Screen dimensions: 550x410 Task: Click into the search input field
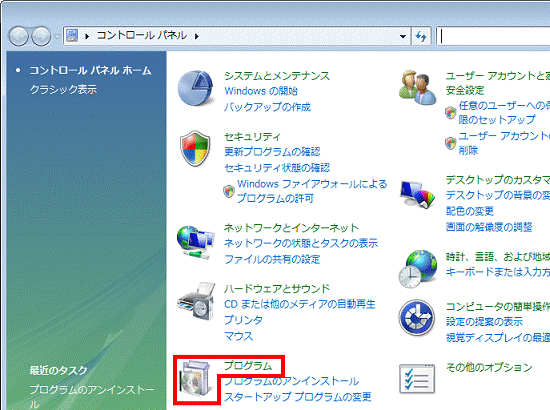[x=493, y=36]
